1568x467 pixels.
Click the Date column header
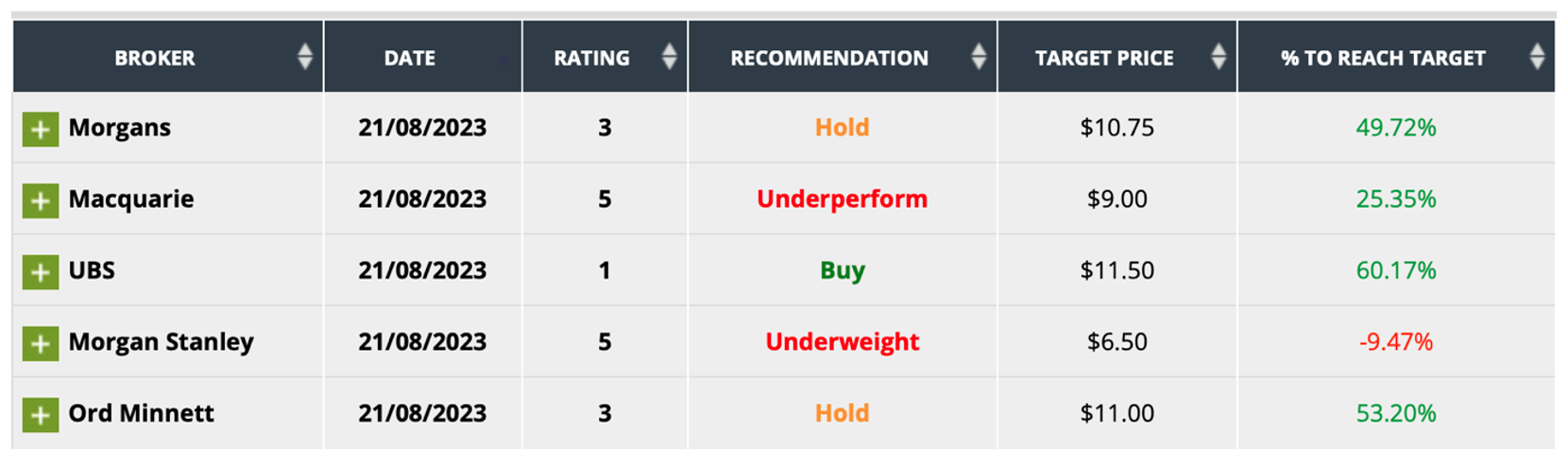tap(410, 58)
